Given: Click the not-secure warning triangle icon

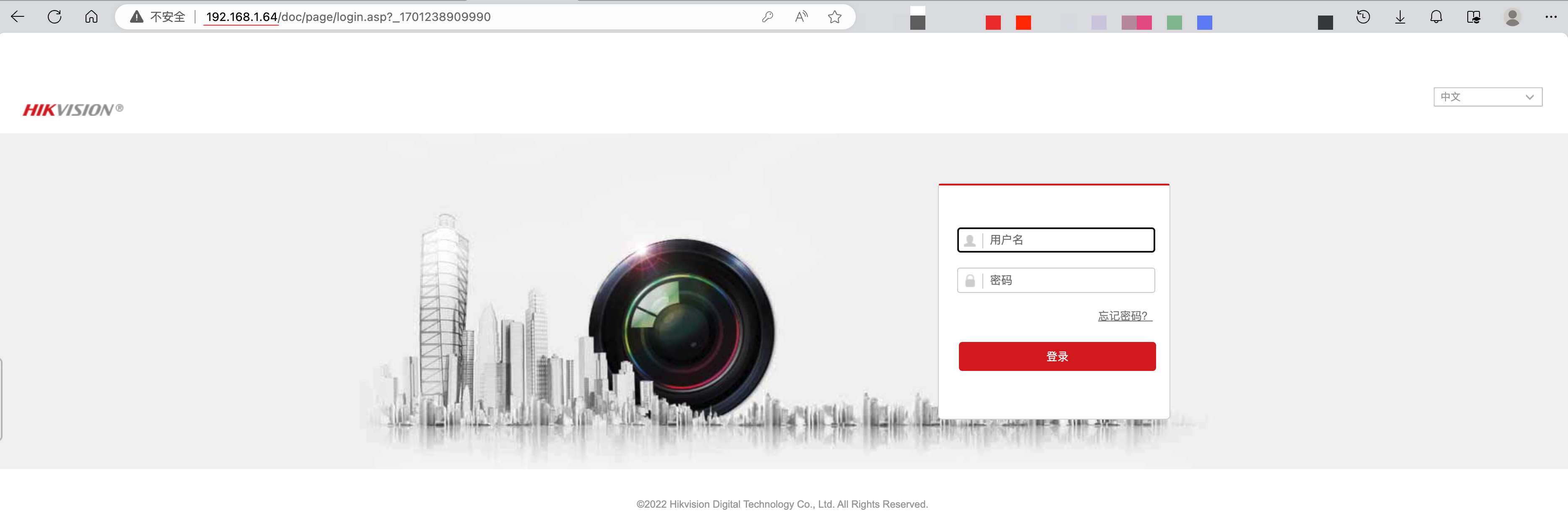Looking at the screenshot, I should [x=137, y=16].
